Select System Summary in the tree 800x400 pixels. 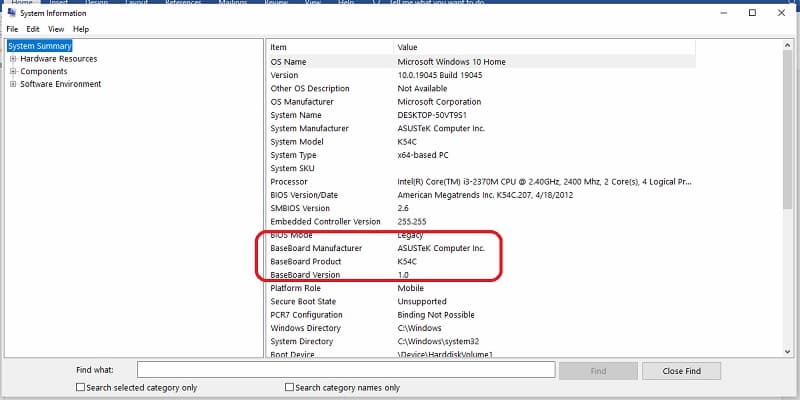coord(40,46)
